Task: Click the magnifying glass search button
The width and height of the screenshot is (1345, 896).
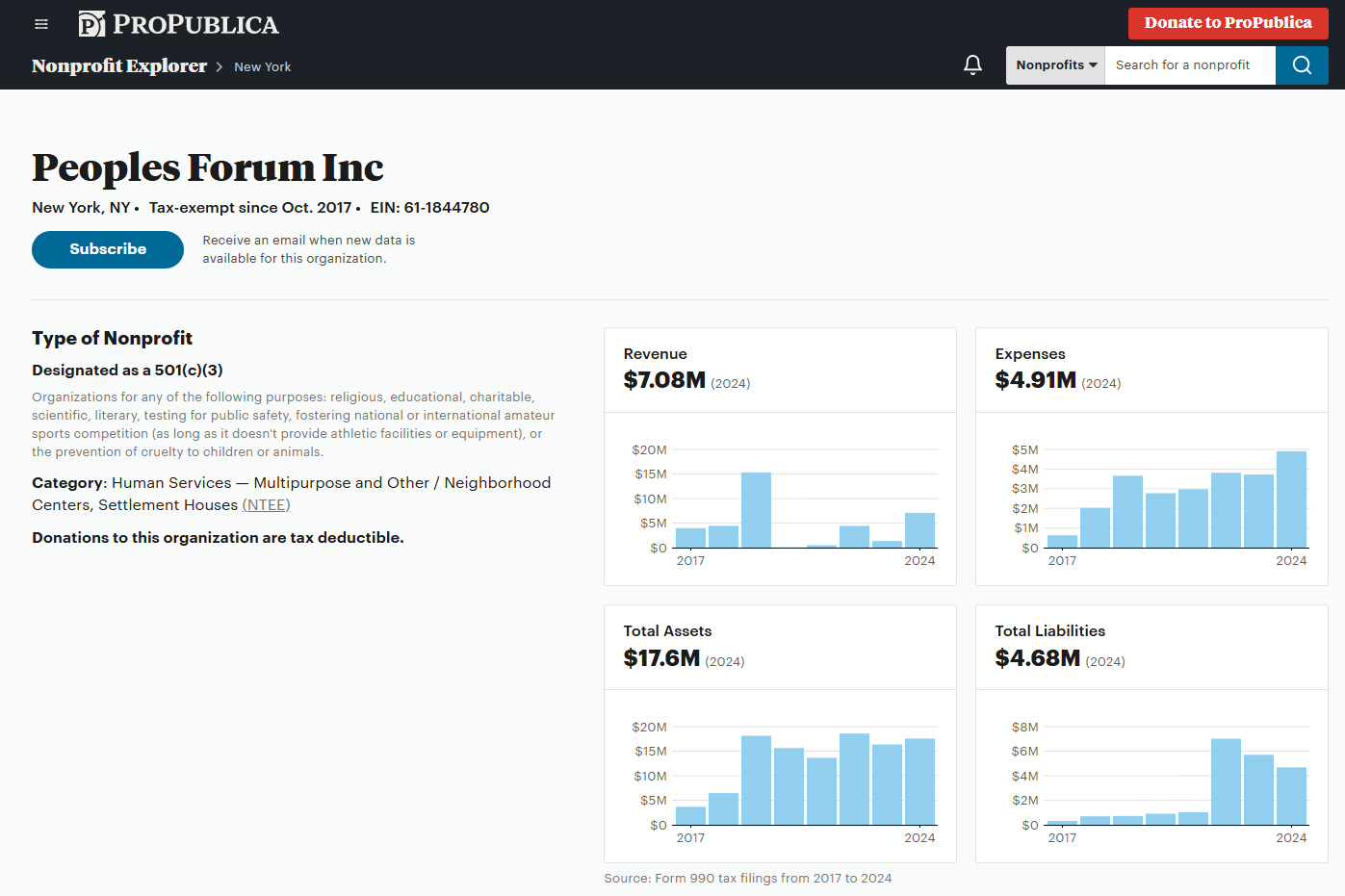Action: tap(1302, 65)
